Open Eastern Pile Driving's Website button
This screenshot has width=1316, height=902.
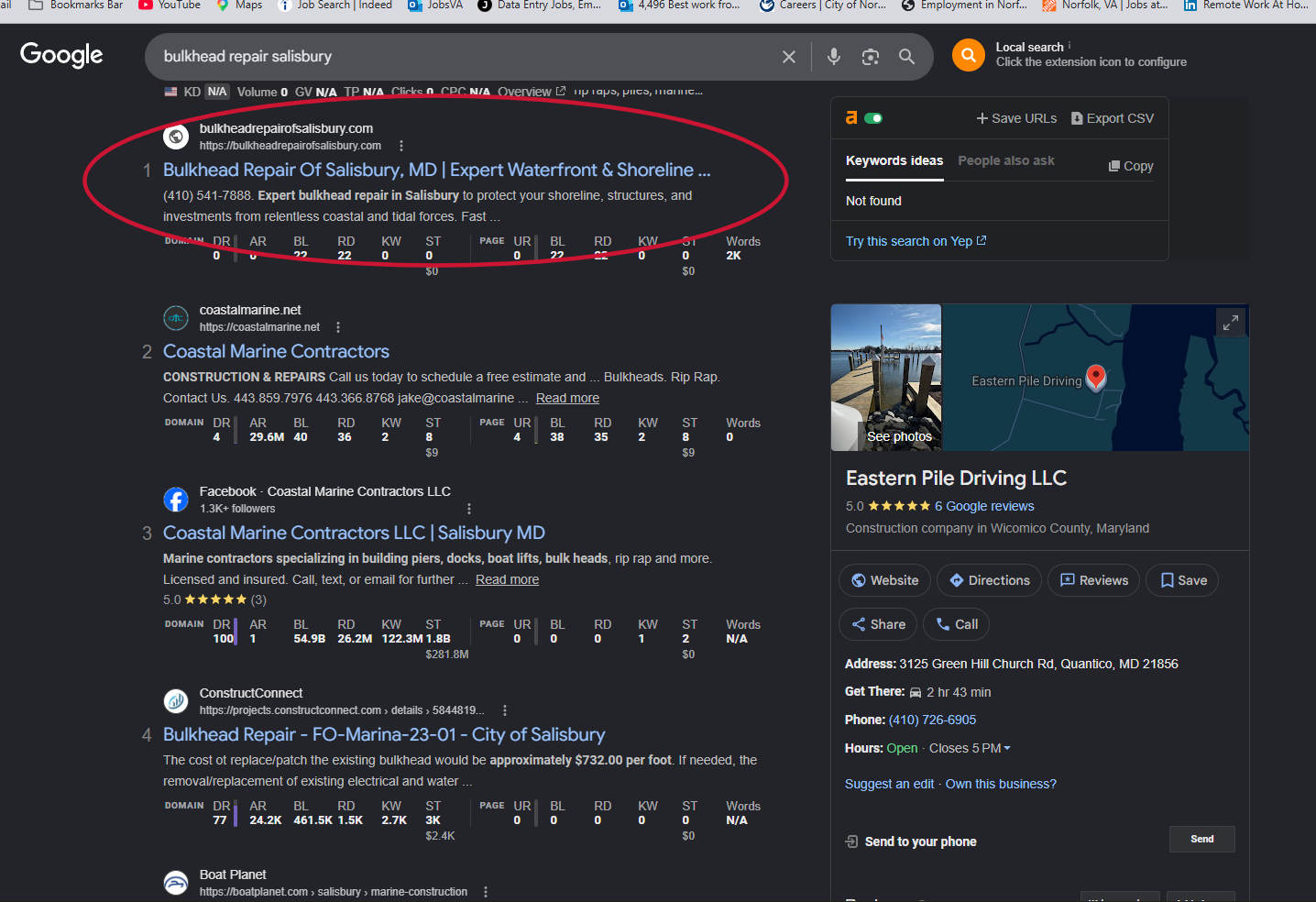885,580
